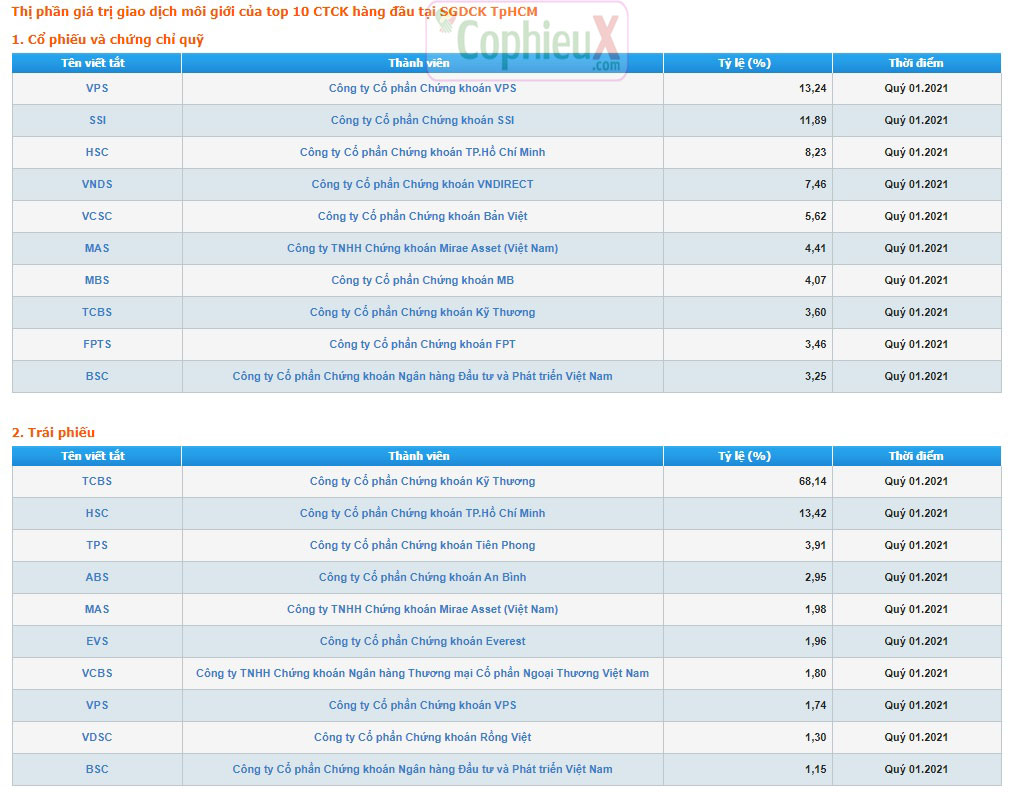Open the VCBS ticker link
This screenshot has height=792, width=1014.
97,673
